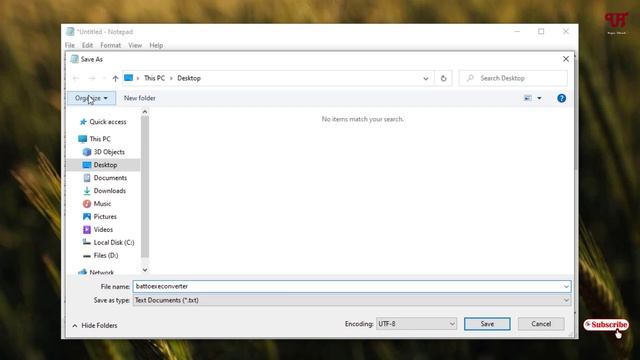Click This PC in the address bar
640x360 pixels.
pos(154,78)
